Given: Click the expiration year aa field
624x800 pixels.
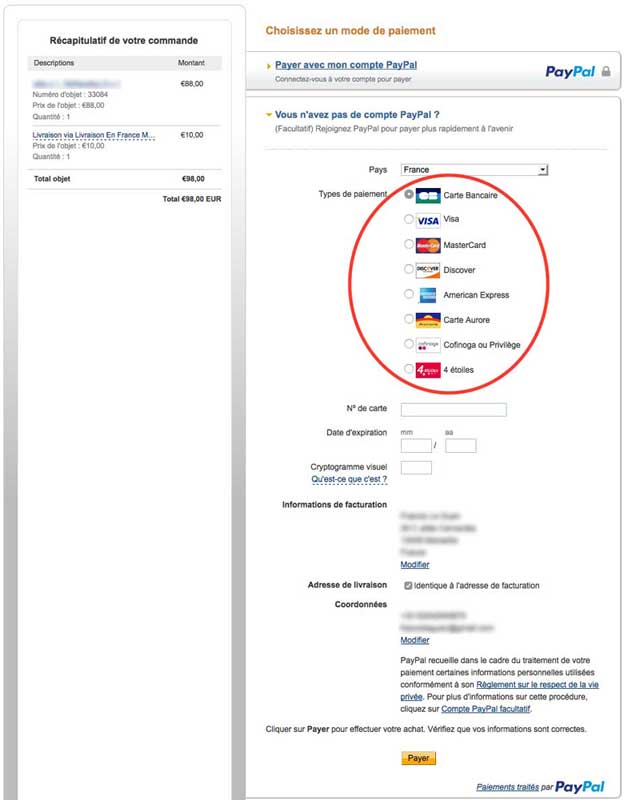Looking at the screenshot, I should tap(460, 445).
